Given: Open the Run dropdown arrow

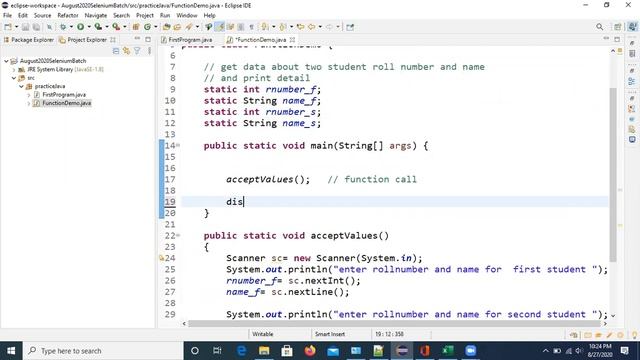Looking at the screenshot, I should (89, 27).
